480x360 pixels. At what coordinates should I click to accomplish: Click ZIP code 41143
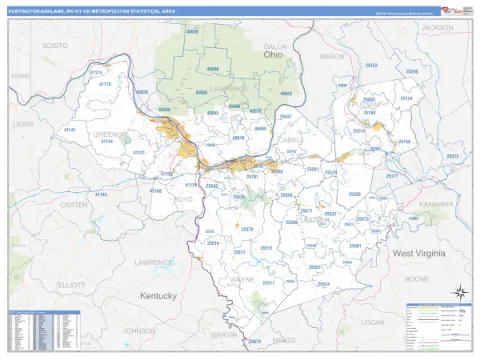[x=101, y=194]
